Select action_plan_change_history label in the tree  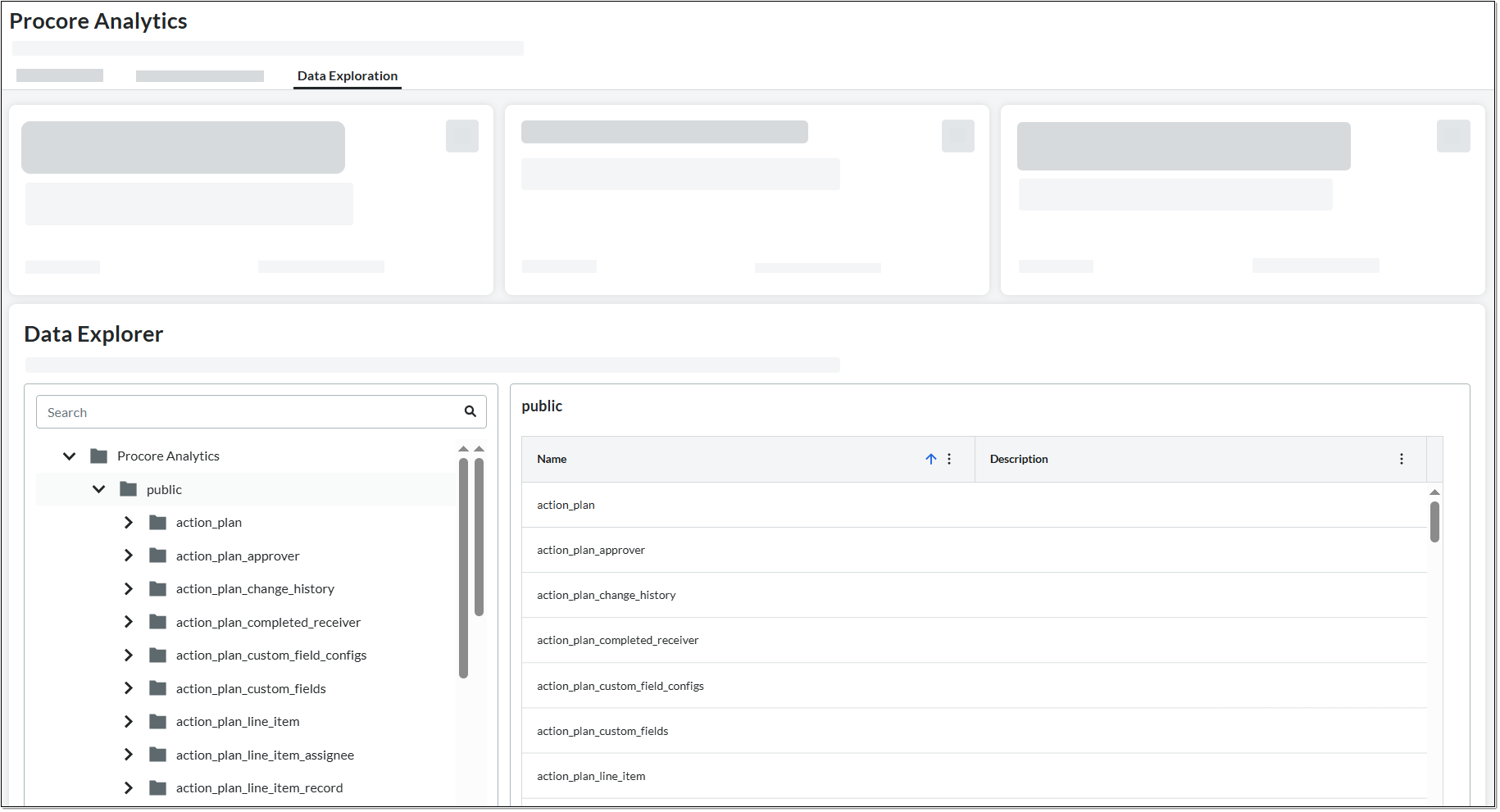click(x=255, y=589)
